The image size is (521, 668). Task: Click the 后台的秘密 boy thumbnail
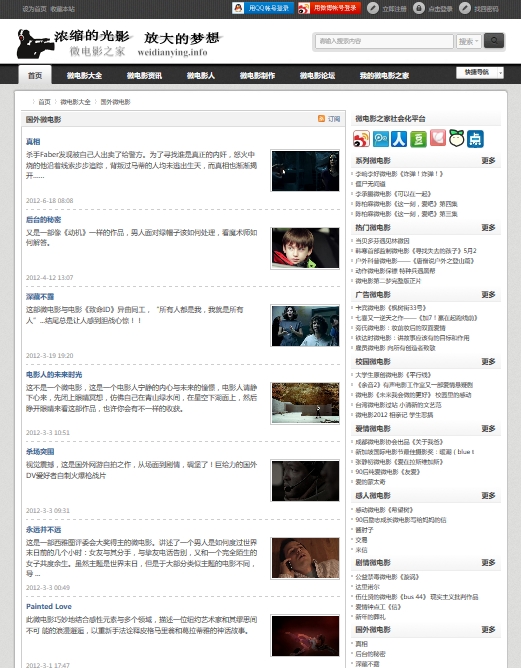305,248
